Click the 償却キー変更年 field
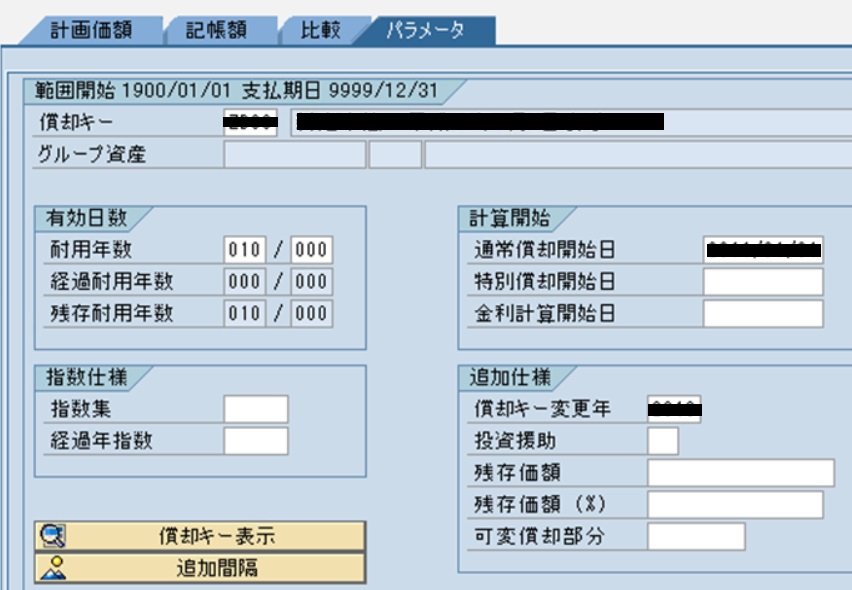Screen dimensions: 852x590 pyautogui.click(x=675, y=409)
